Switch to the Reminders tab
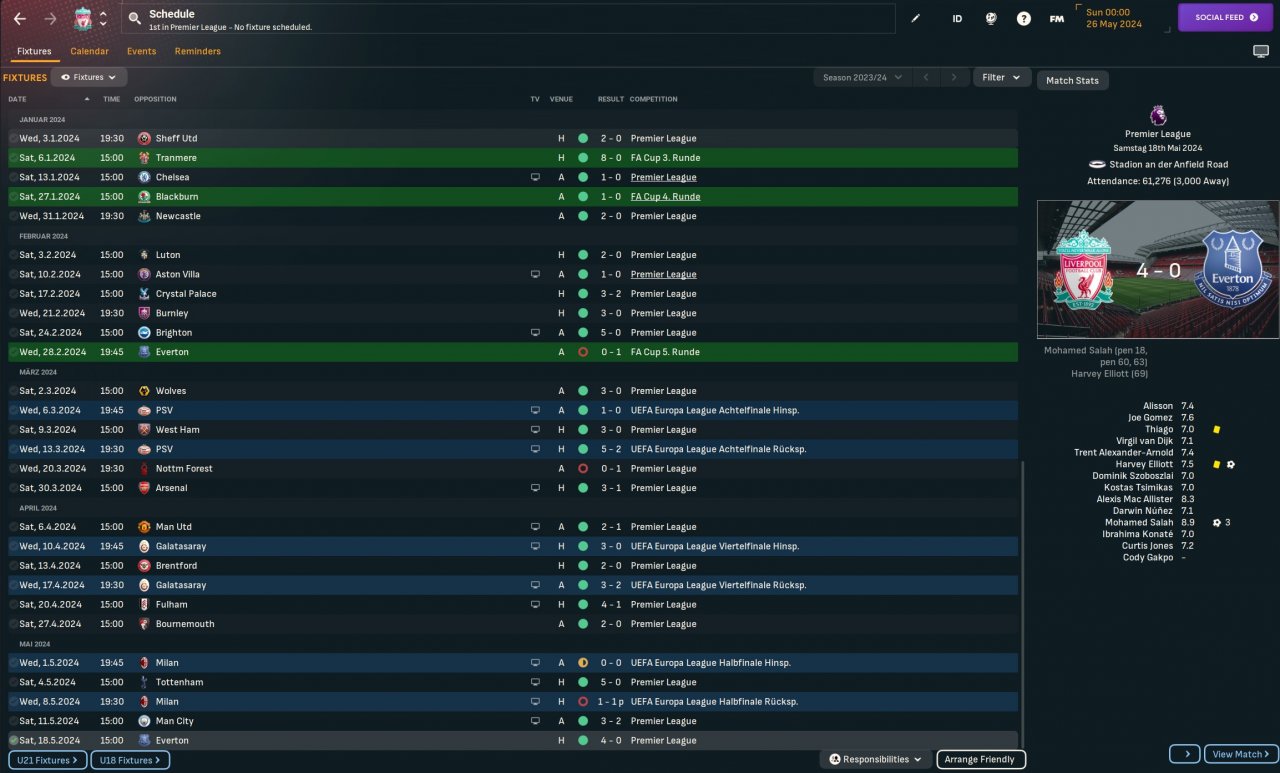1280x773 pixels. click(198, 51)
